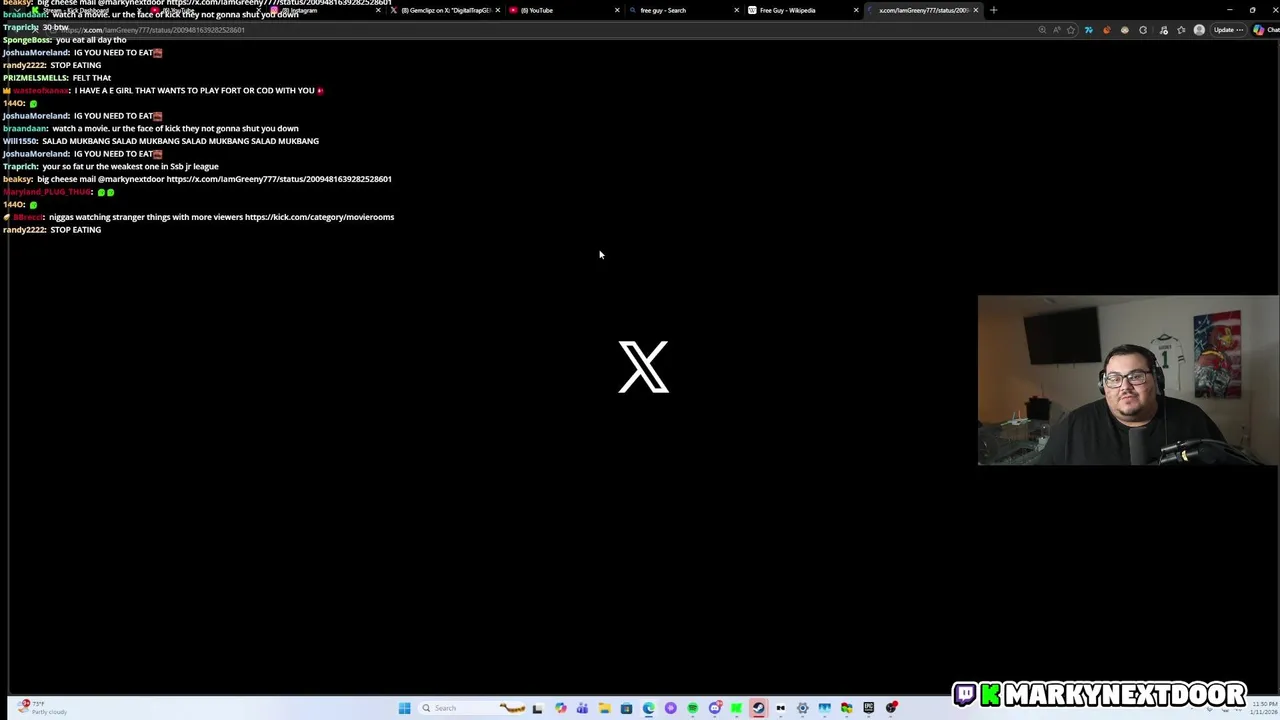Open Microsoft Store from the taskbar
The width and height of the screenshot is (1280, 720).
pyautogui.click(x=626, y=708)
